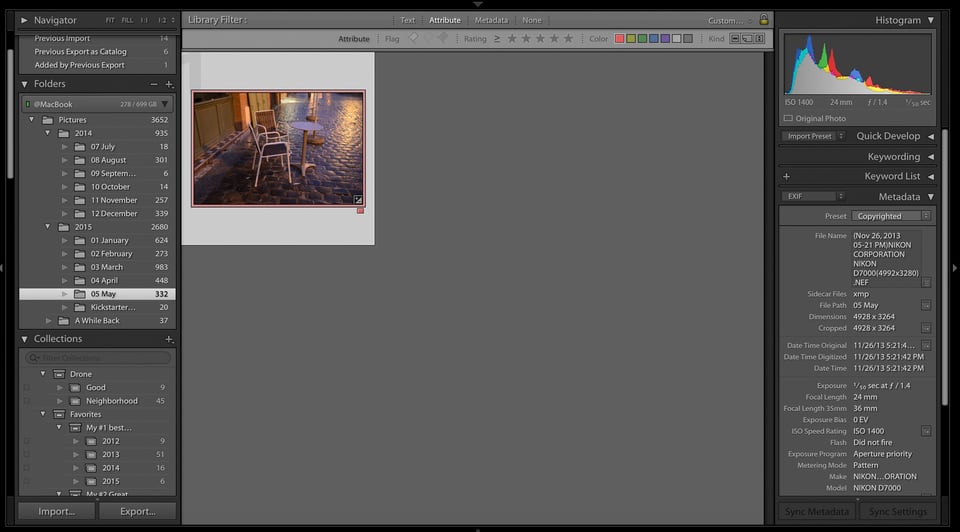Select the master photos Kind icon
The height and width of the screenshot is (532, 960).
pyautogui.click(x=735, y=39)
